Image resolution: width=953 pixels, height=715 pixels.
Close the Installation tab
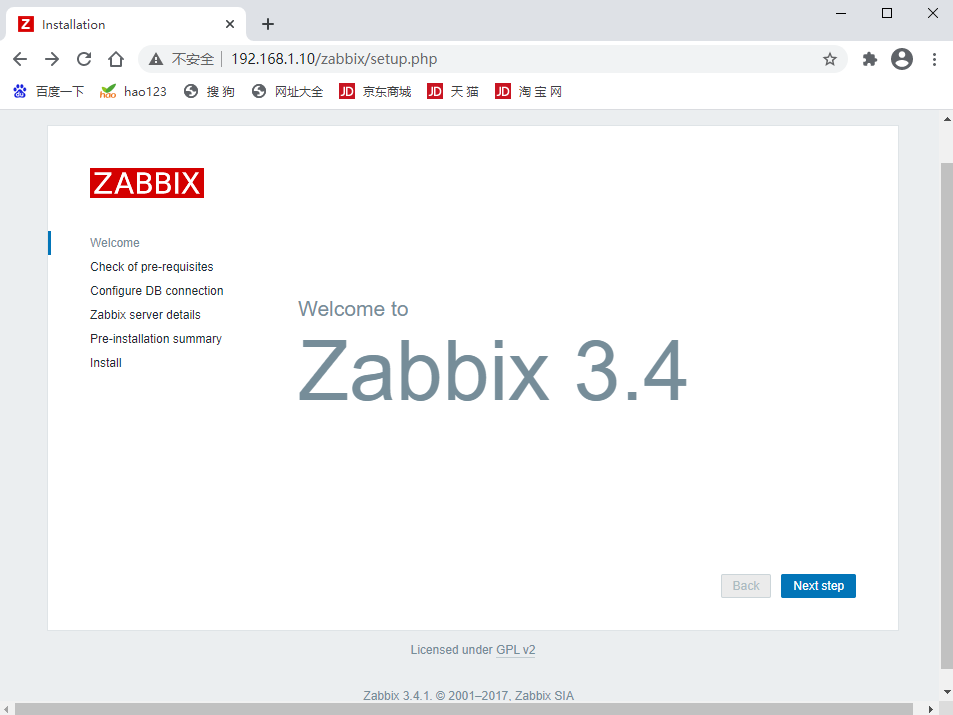click(x=230, y=24)
